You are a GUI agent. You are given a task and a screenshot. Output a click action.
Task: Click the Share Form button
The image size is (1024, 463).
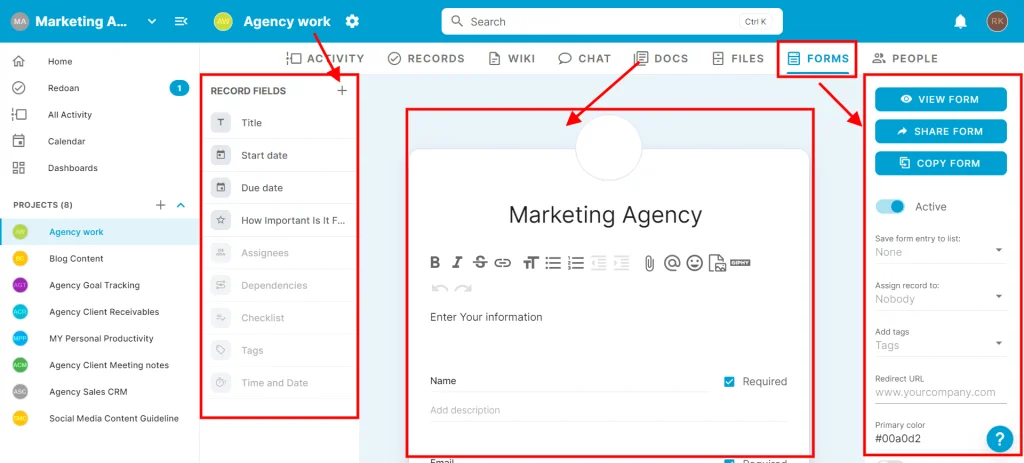[940, 131]
